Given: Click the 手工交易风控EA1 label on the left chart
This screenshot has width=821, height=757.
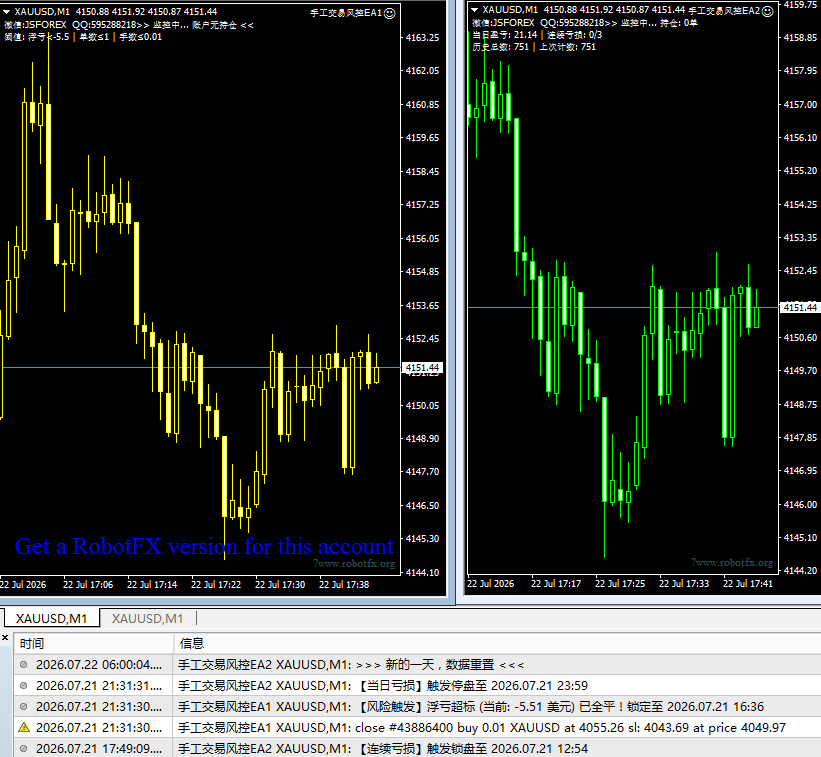Looking at the screenshot, I should (346, 13).
